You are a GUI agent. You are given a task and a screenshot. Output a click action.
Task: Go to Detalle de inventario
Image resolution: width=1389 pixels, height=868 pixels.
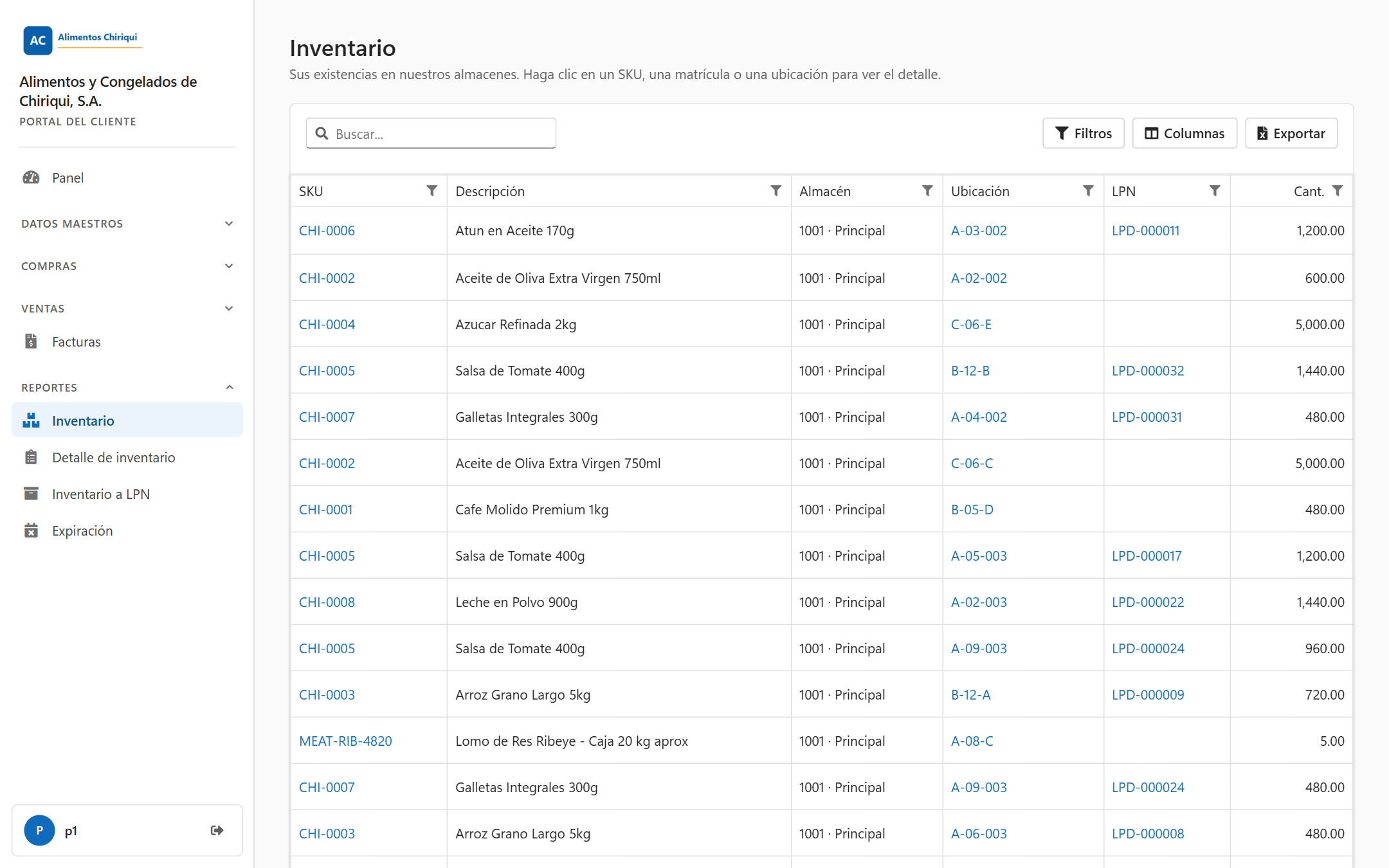pyautogui.click(x=127, y=457)
